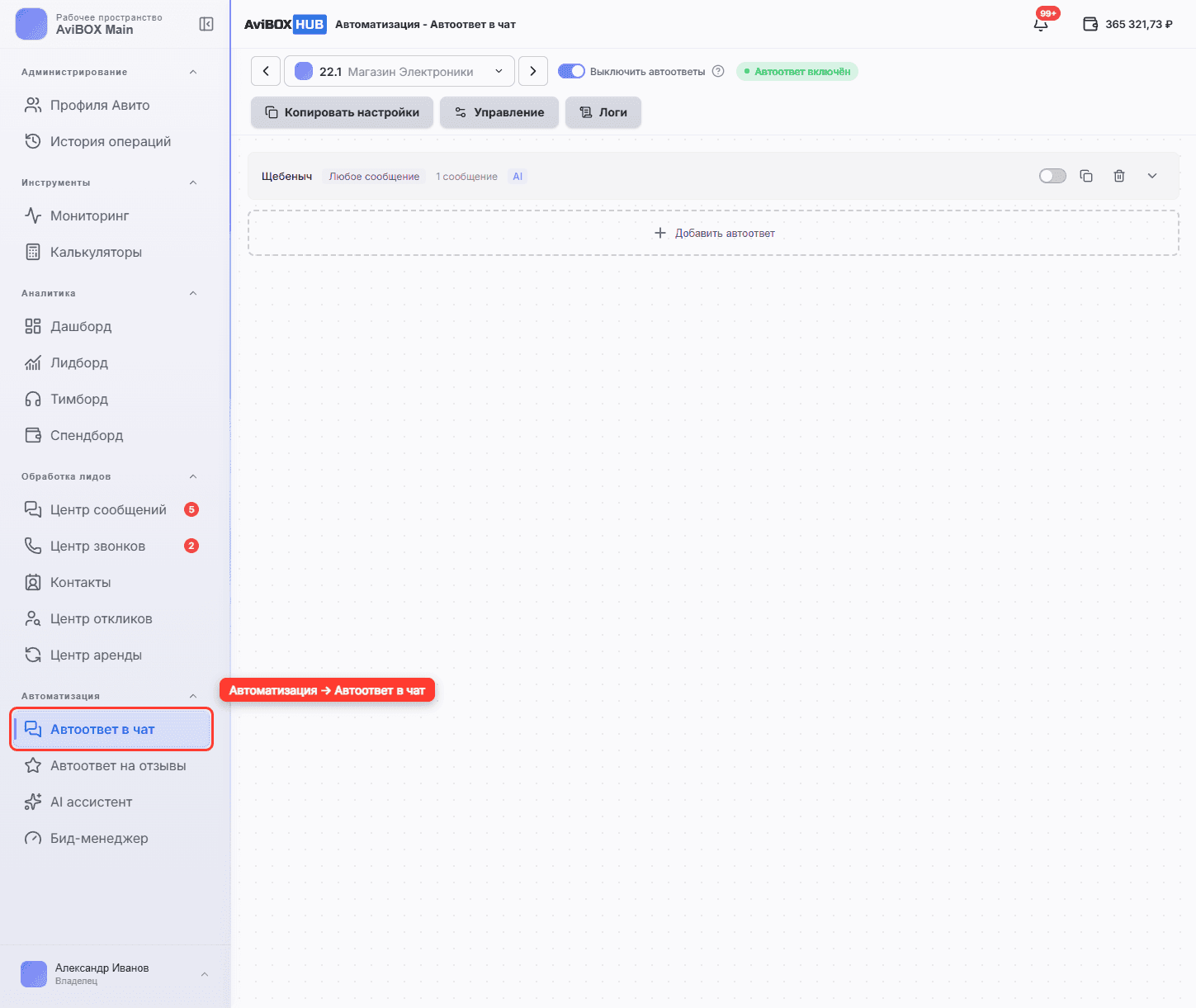Open notifications bell icon
The width and height of the screenshot is (1196, 1008).
[x=1041, y=24]
